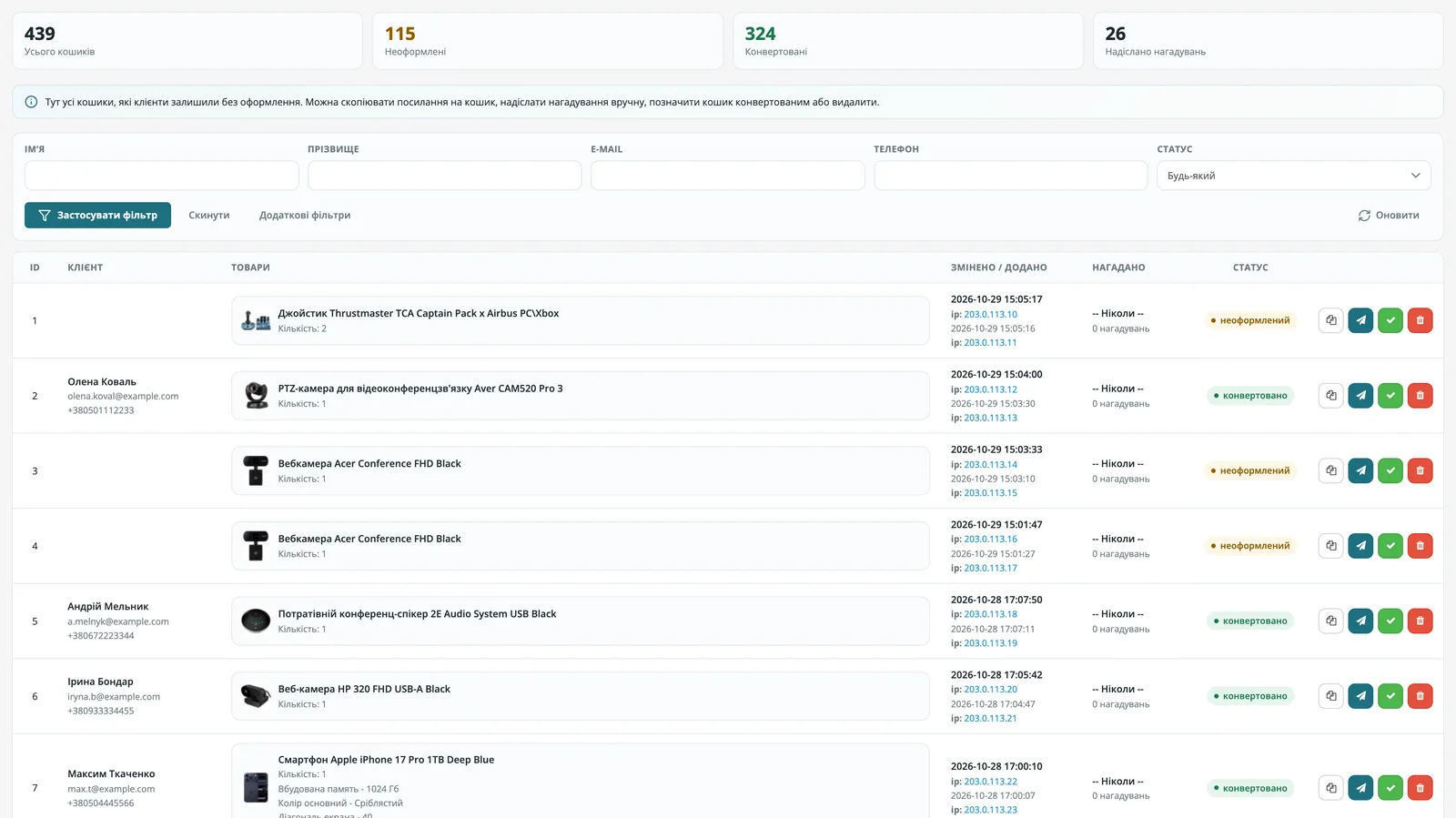
Task: Send reminder for cart ID 4
Action: [x=1360, y=546]
